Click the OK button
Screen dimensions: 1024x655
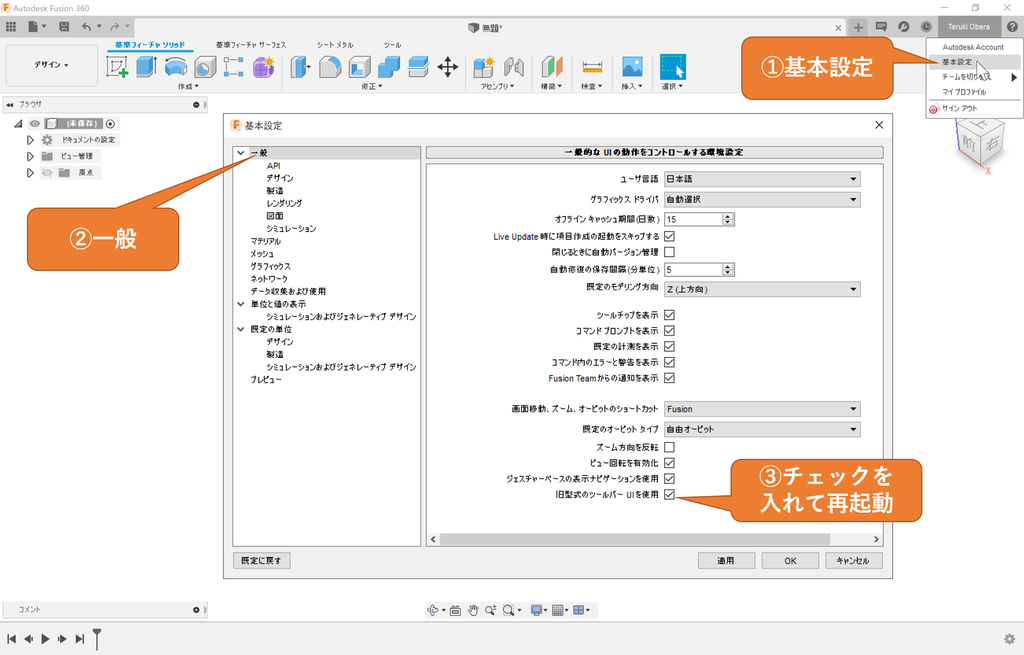coord(790,560)
